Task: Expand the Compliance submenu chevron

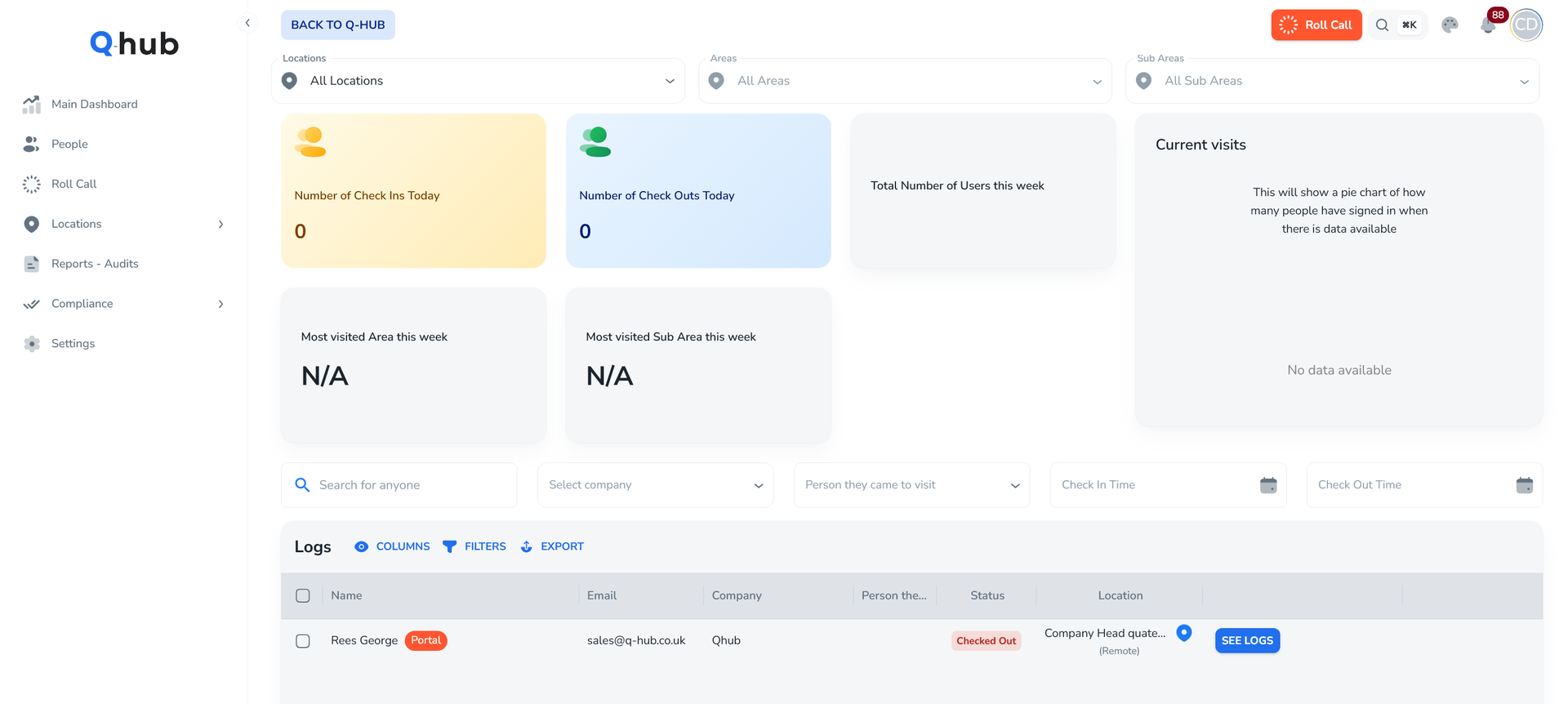Action: [220, 304]
